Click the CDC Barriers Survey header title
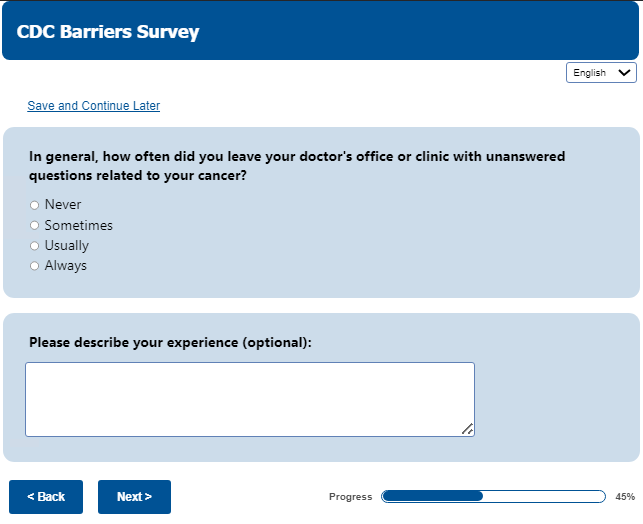 108,32
